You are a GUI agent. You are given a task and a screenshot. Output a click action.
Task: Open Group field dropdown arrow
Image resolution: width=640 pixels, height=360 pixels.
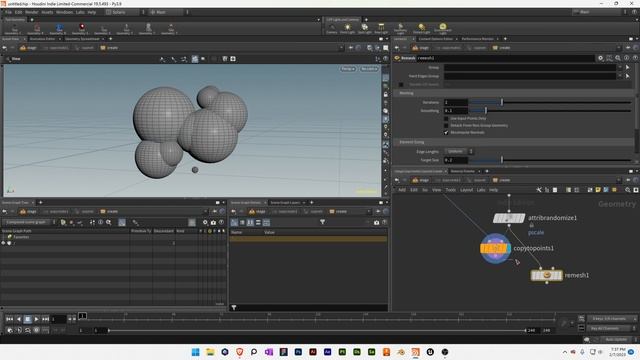pyautogui.click(x=620, y=67)
